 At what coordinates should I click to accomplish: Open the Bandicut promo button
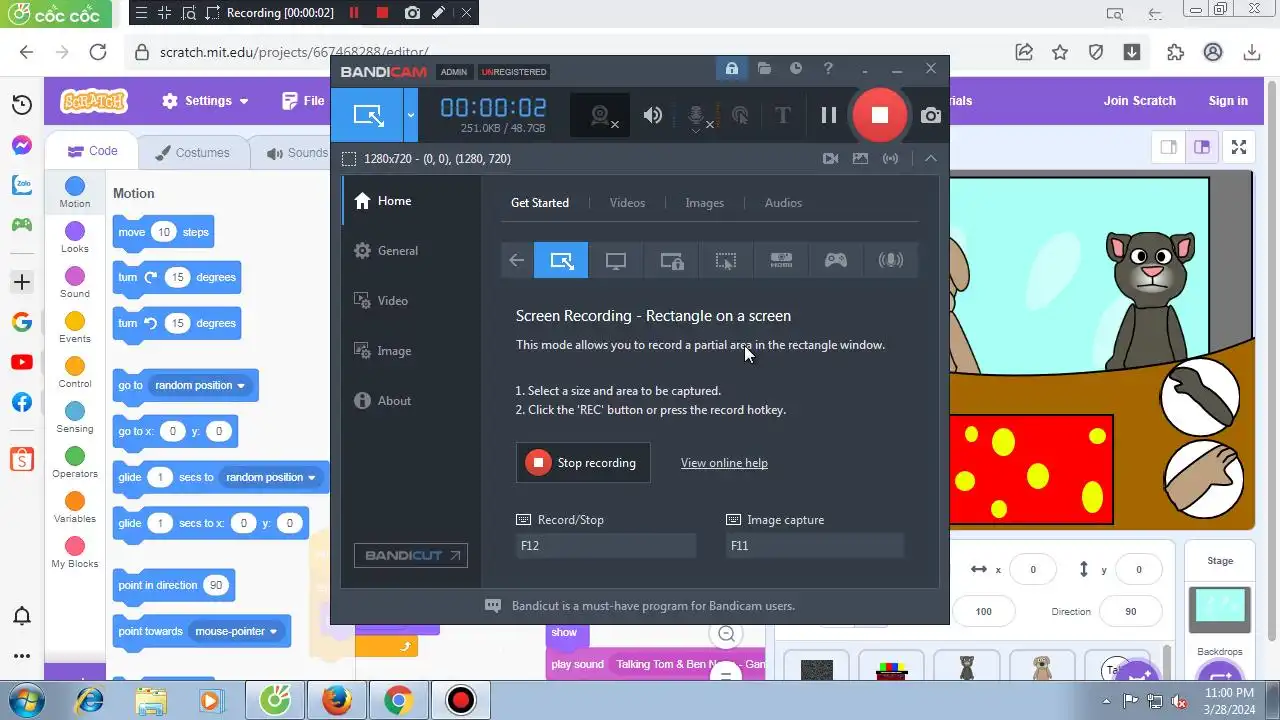tap(411, 555)
